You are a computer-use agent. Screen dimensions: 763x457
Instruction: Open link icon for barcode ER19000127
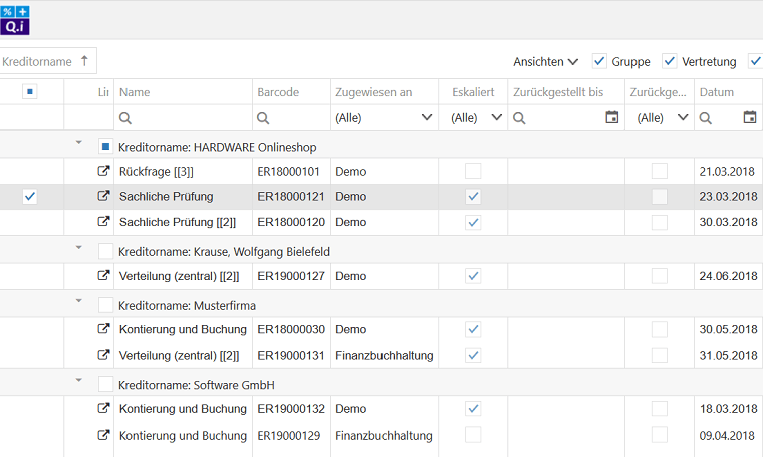(102, 275)
